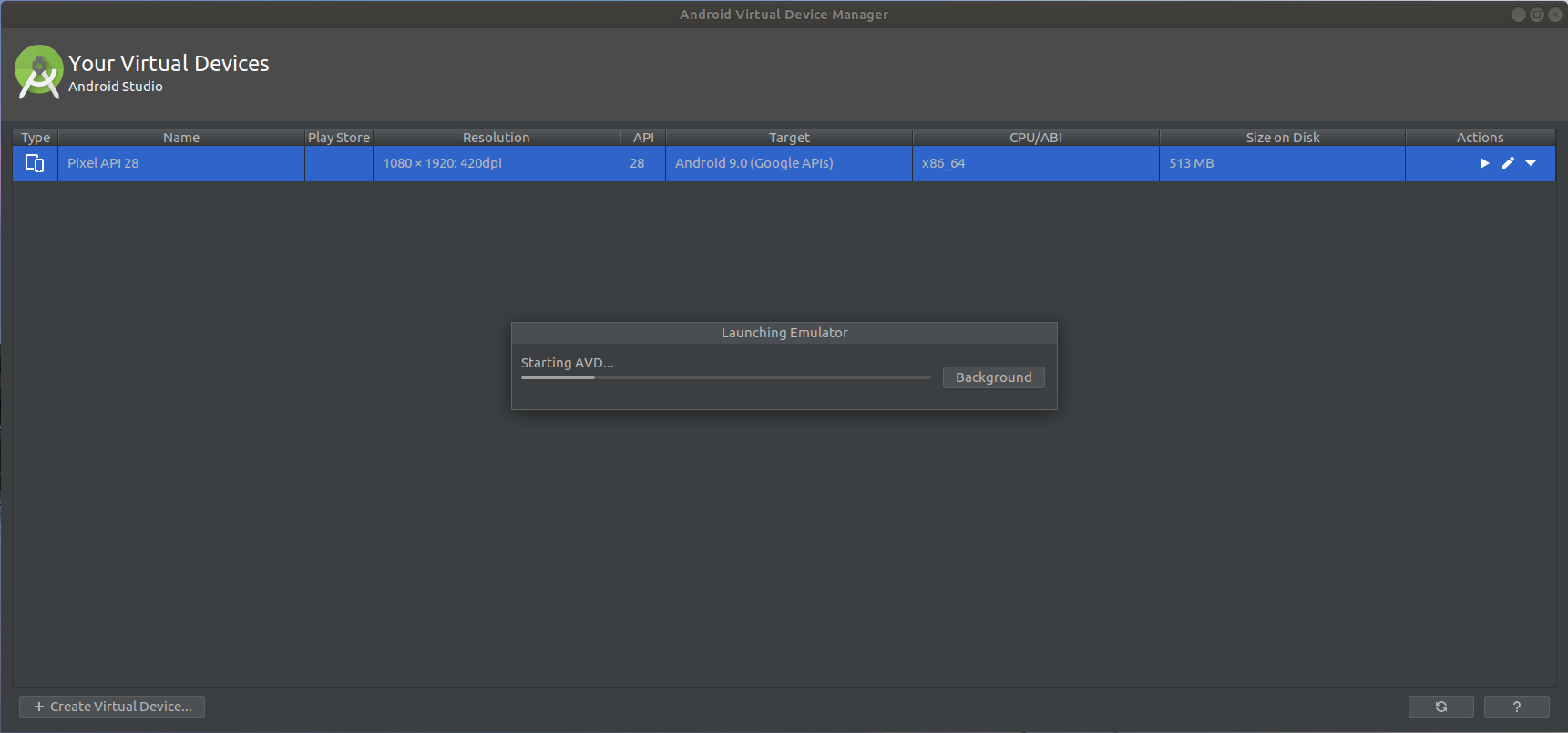Click the device type icon for Pixel API 28

[35, 163]
